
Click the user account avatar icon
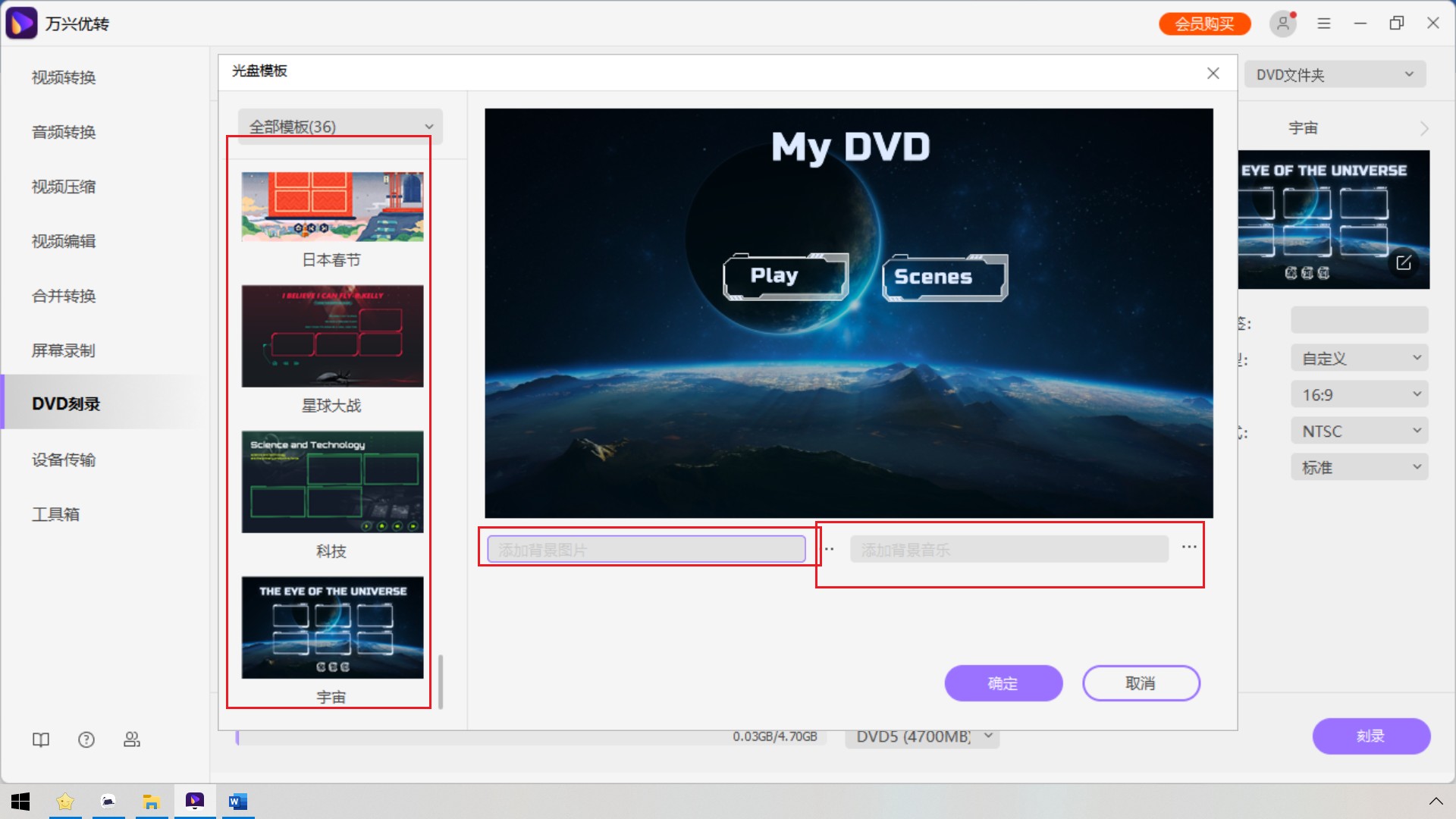tap(1282, 24)
